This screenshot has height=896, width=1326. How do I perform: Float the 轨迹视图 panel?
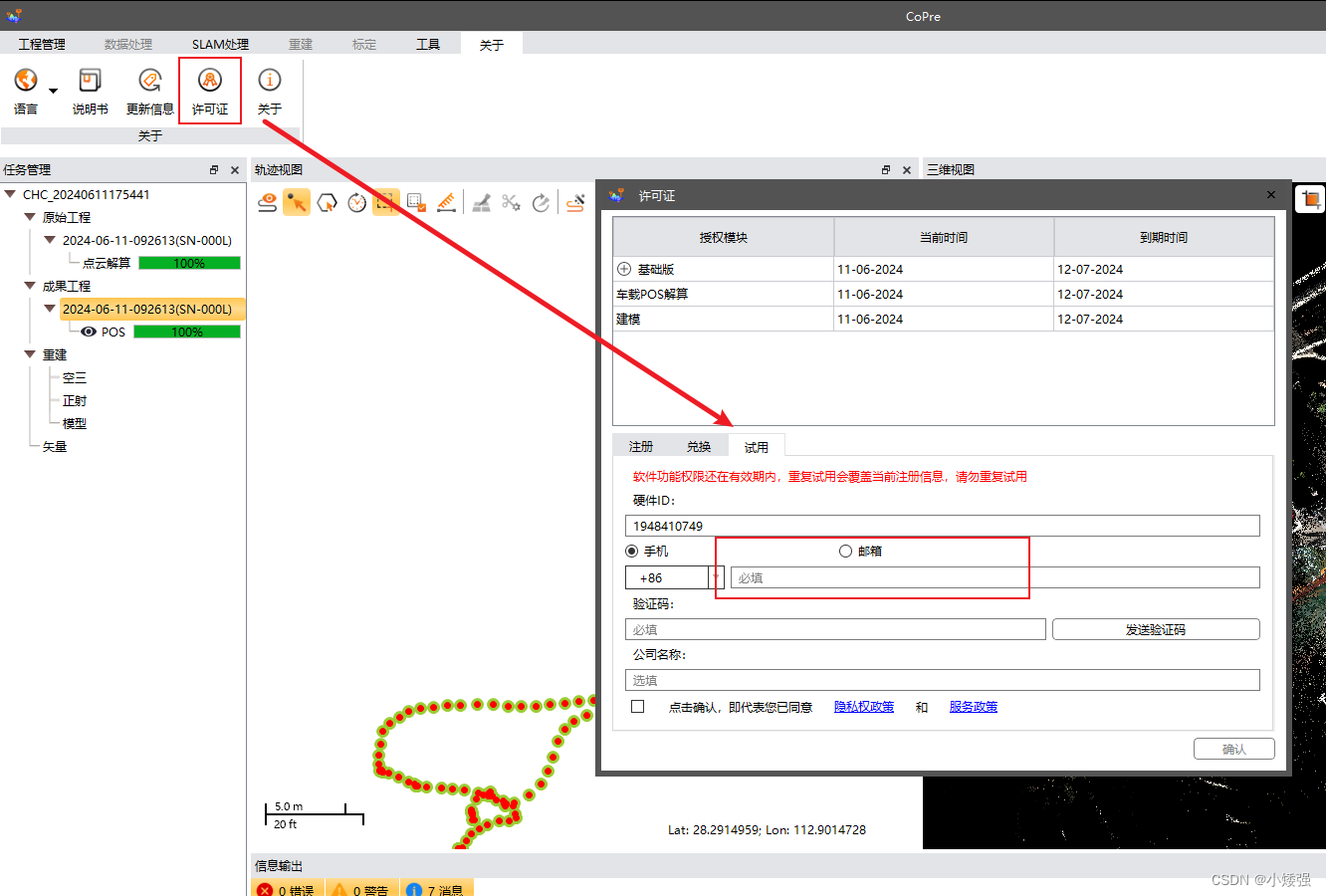click(886, 170)
